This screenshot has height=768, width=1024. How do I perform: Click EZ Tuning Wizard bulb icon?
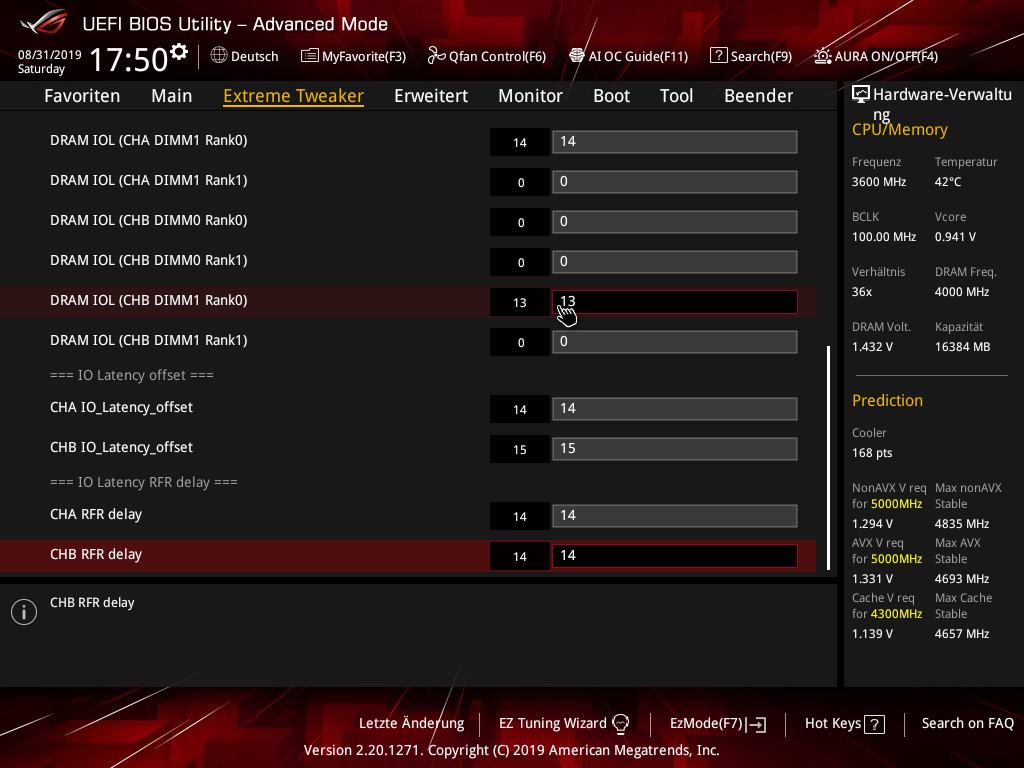[620, 724]
